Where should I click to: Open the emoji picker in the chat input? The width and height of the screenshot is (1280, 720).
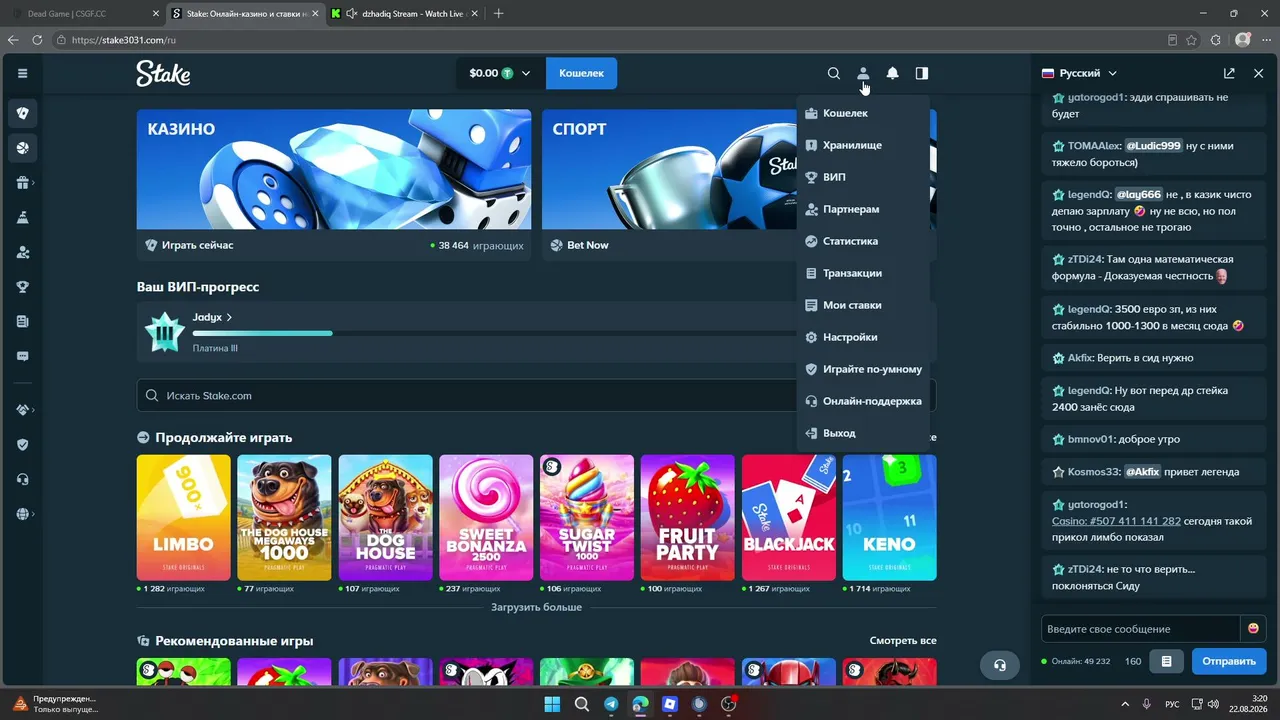(1253, 628)
